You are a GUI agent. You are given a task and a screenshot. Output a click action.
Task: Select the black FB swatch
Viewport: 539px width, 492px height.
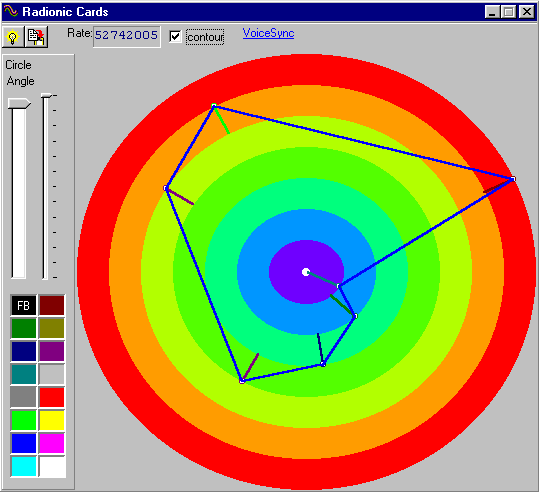(x=23, y=305)
